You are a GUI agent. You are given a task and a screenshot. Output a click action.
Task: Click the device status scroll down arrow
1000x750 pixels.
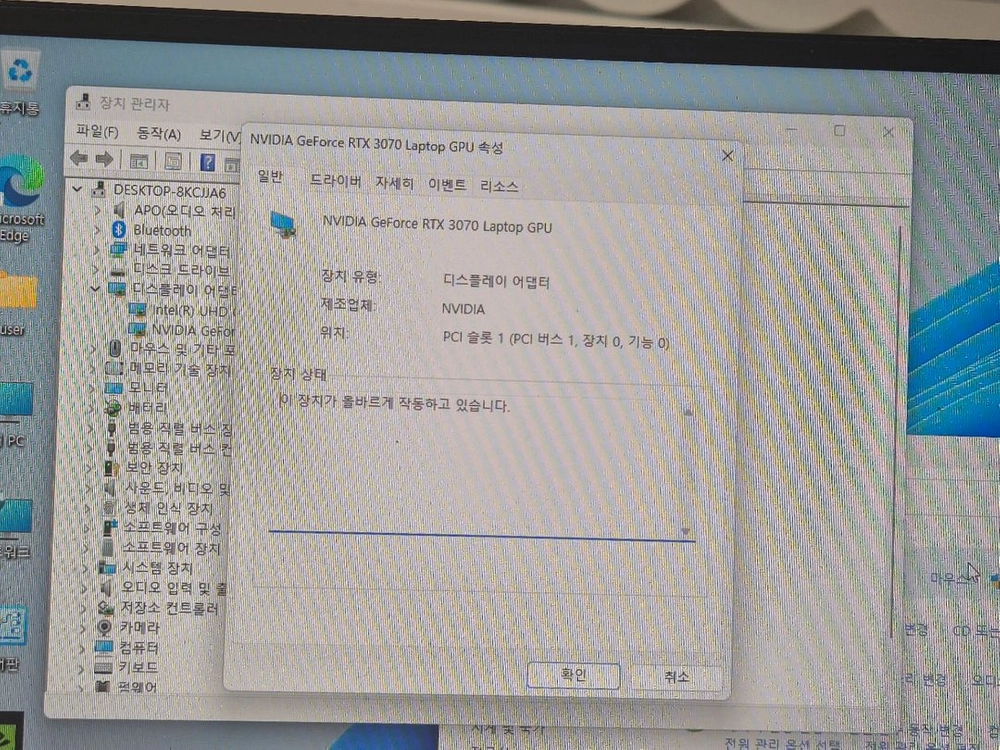(x=686, y=531)
